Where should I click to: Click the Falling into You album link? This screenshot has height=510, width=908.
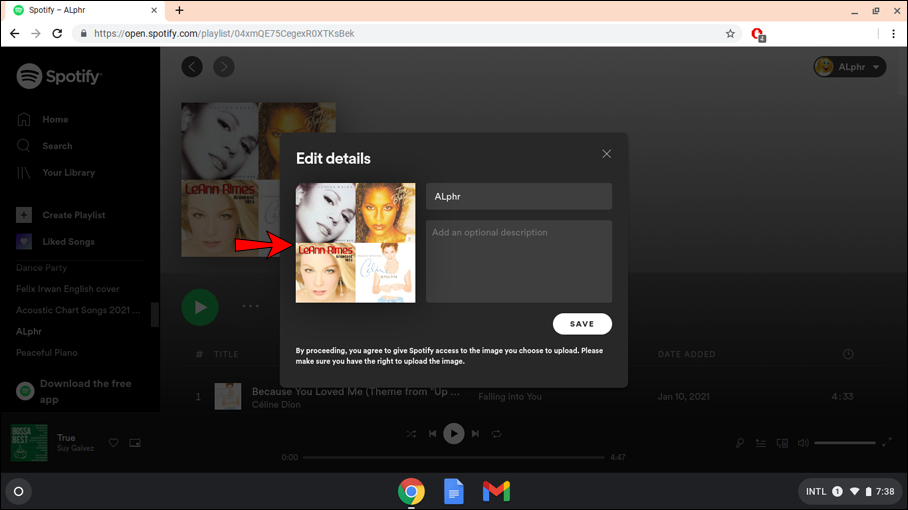[510, 397]
